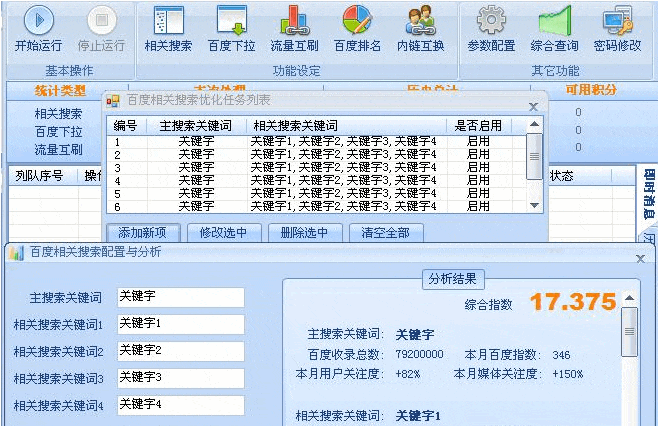Open the 密码修改 key icon
This screenshot has width=658, height=426.
[x=617, y=20]
